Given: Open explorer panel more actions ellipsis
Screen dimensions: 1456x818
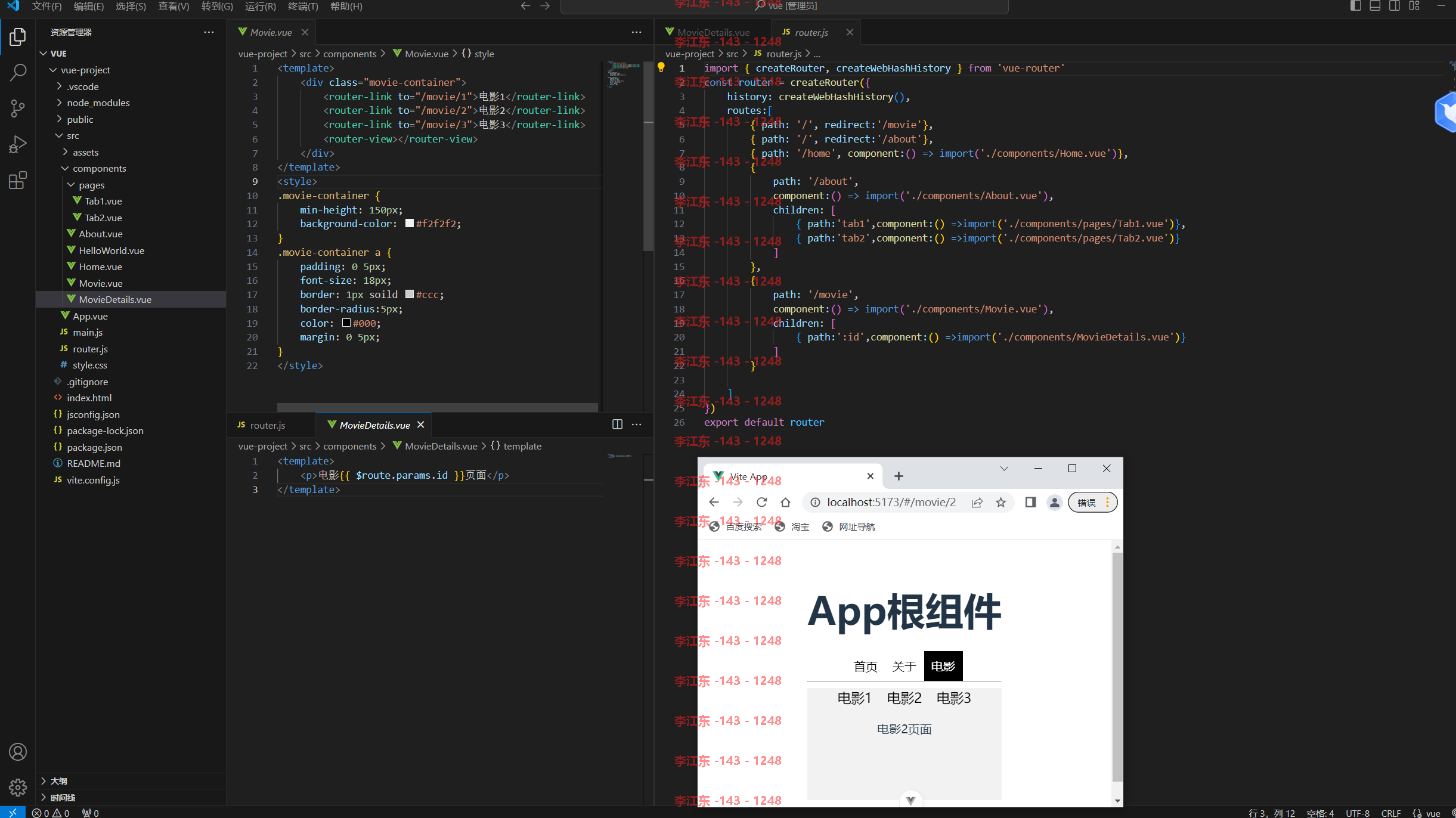Looking at the screenshot, I should (x=209, y=32).
